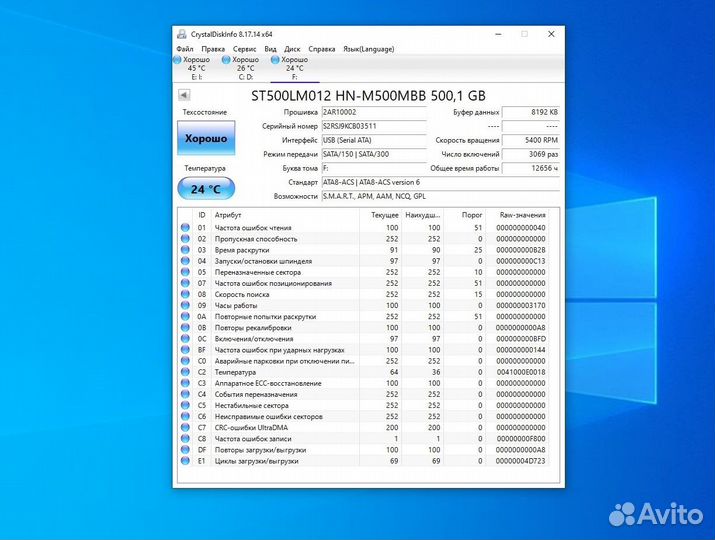This screenshot has height=540, width=715.
Task: Open the Правка menu
Action: coord(213,48)
